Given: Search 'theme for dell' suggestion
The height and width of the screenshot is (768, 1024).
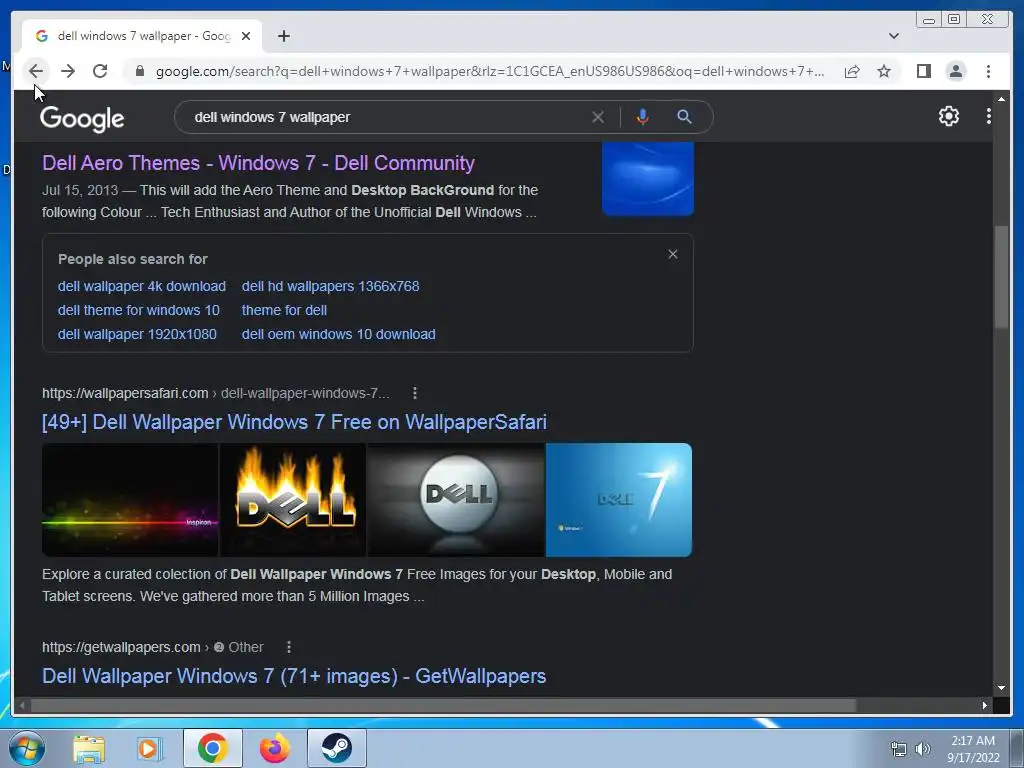Looking at the screenshot, I should (x=284, y=310).
